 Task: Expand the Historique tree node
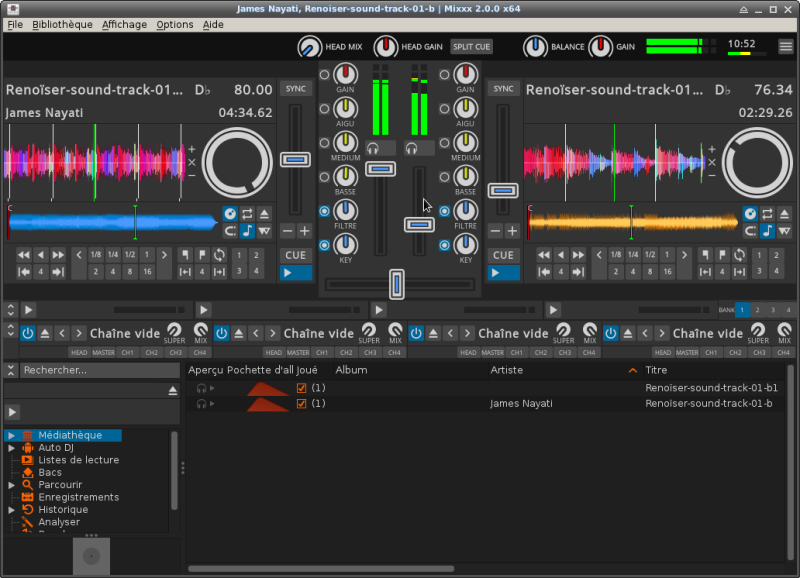(x=10, y=510)
